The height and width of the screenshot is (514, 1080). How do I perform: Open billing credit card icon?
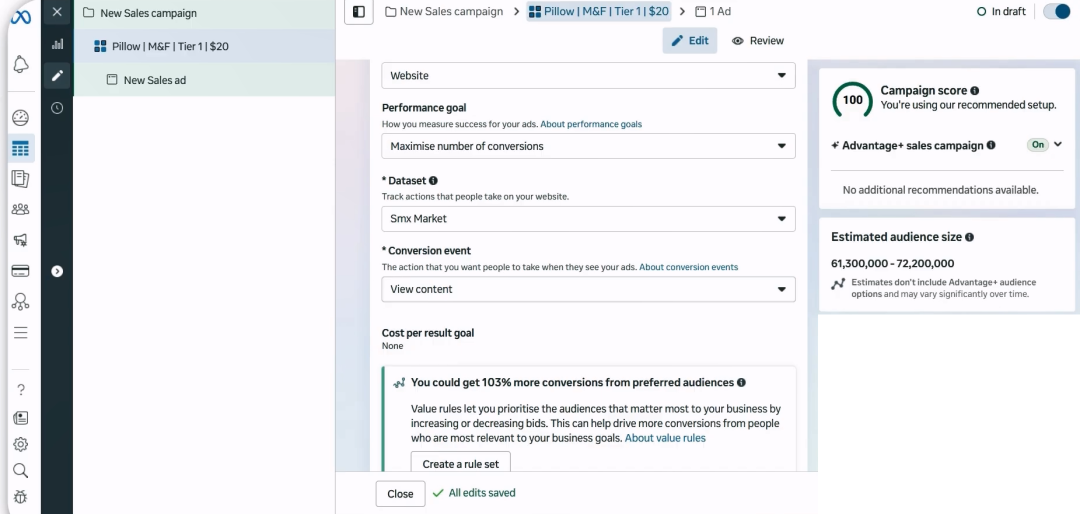(21, 271)
